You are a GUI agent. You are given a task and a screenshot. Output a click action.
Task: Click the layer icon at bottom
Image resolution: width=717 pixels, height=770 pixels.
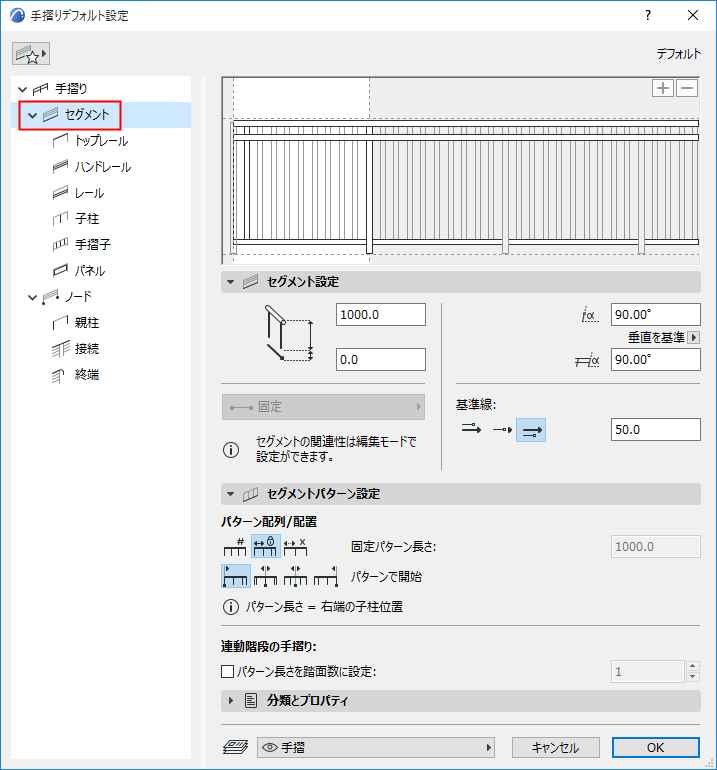point(236,747)
